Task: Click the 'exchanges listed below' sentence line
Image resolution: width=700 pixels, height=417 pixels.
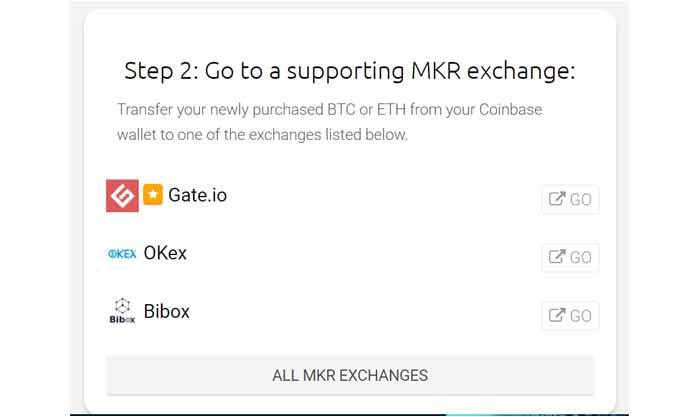Action: 262,134
